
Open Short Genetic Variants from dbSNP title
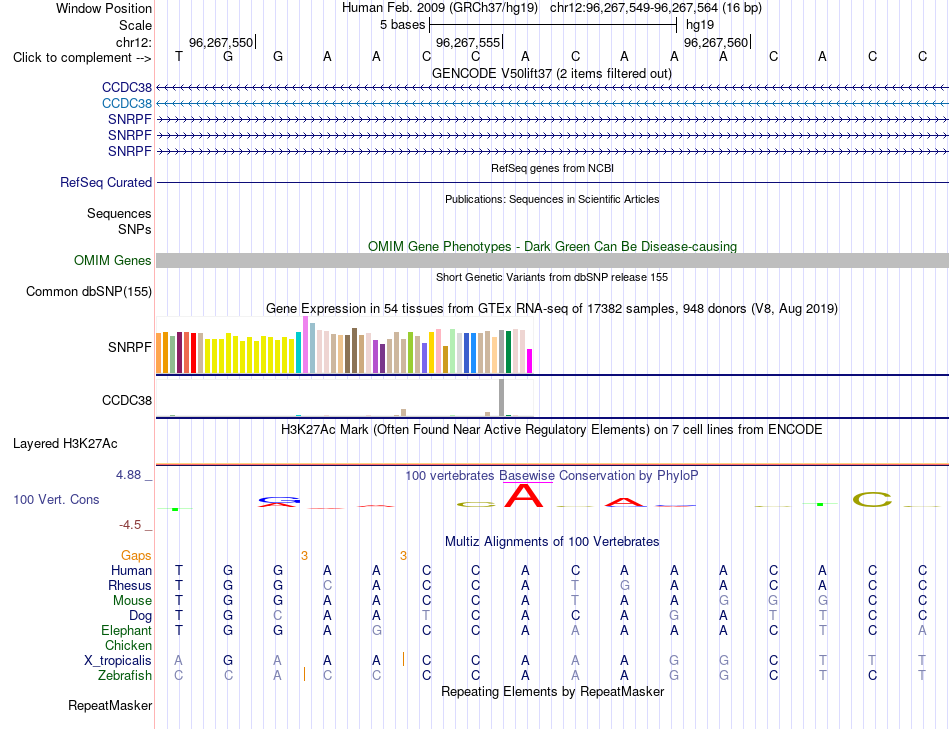552,277
